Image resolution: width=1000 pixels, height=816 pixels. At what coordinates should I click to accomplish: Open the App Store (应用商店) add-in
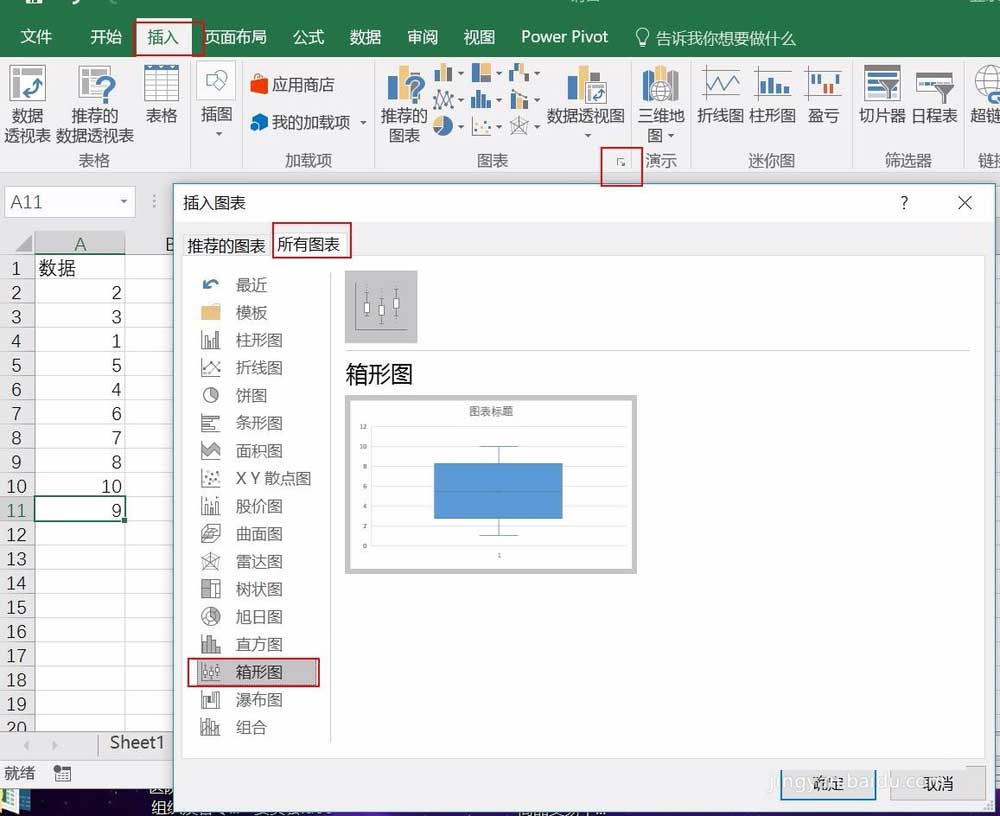[x=292, y=85]
